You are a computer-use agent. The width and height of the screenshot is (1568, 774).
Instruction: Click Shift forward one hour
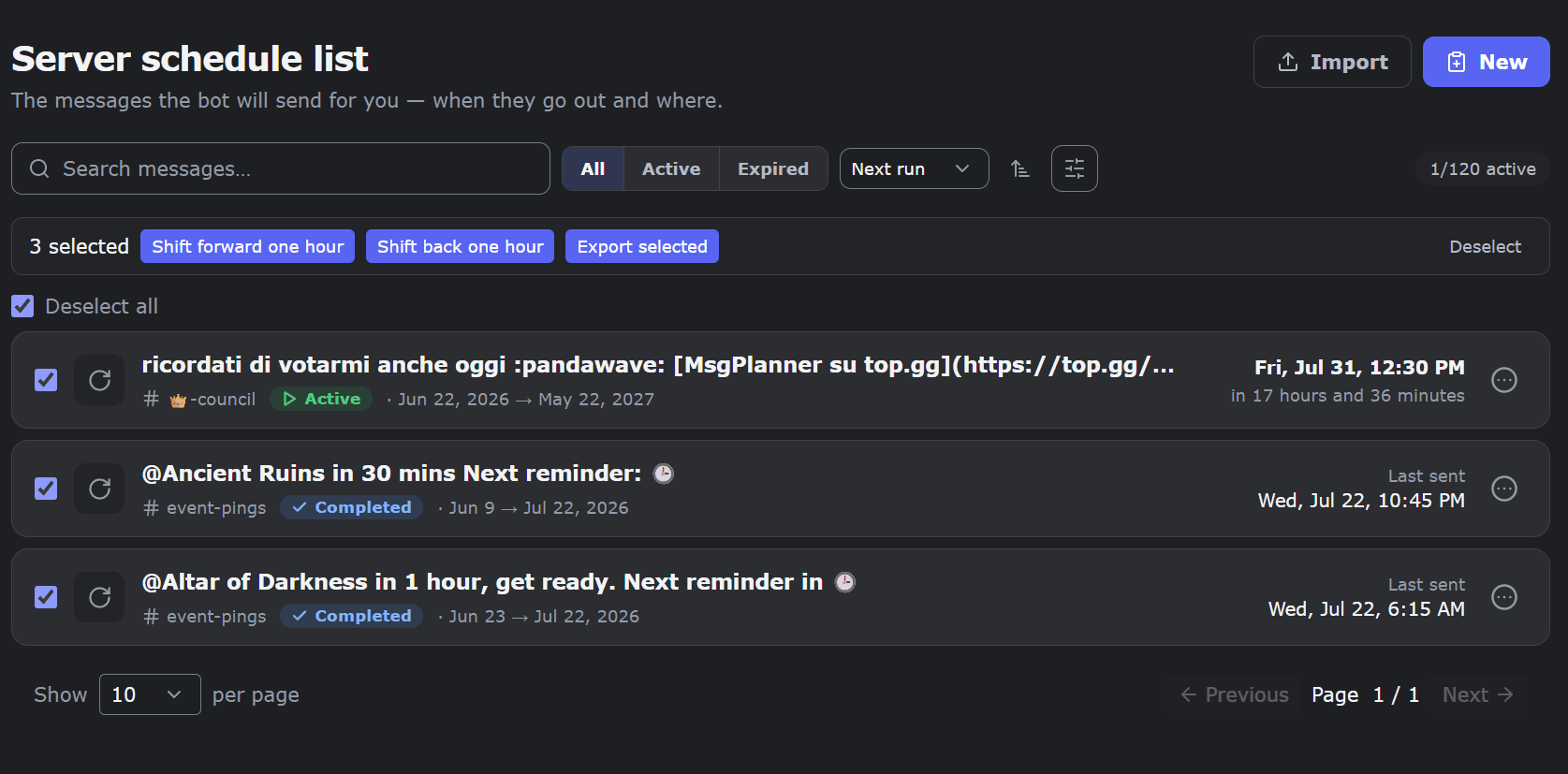coord(247,246)
